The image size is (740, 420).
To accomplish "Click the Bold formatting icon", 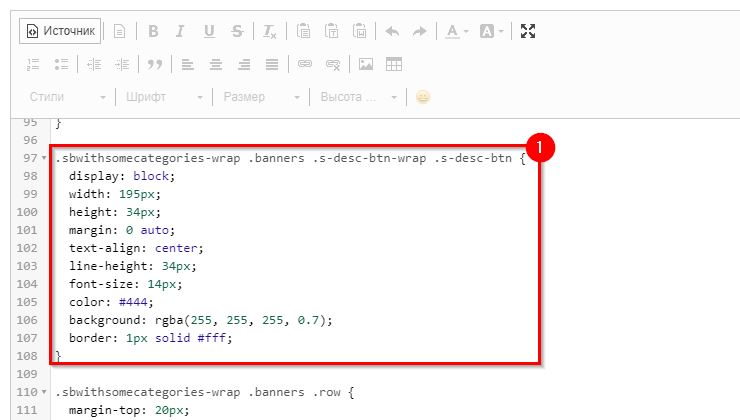I will pyautogui.click(x=153, y=31).
